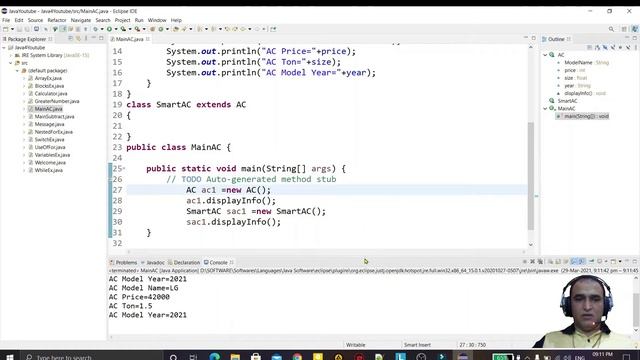This screenshot has width=640, height=360.
Task: Maximize the editor area
Action: (533, 38)
